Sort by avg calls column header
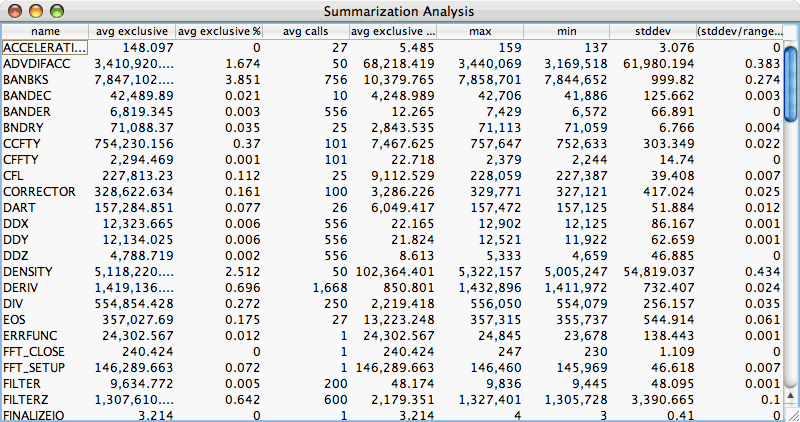The height and width of the screenshot is (422, 800). (306, 31)
